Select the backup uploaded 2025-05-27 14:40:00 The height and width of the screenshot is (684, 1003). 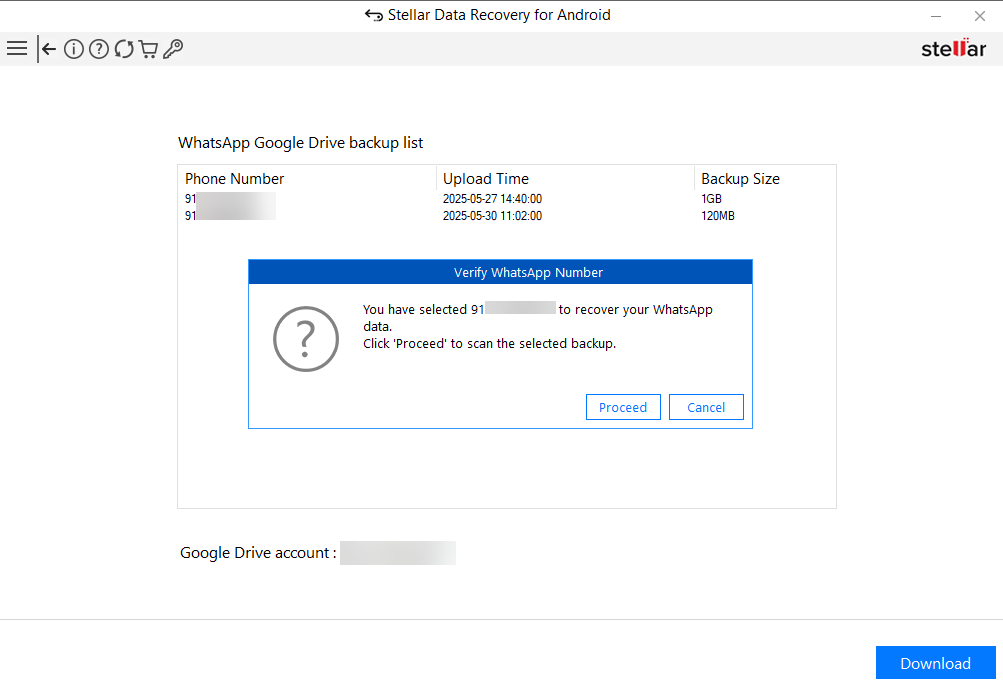click(x=492, y=199)
